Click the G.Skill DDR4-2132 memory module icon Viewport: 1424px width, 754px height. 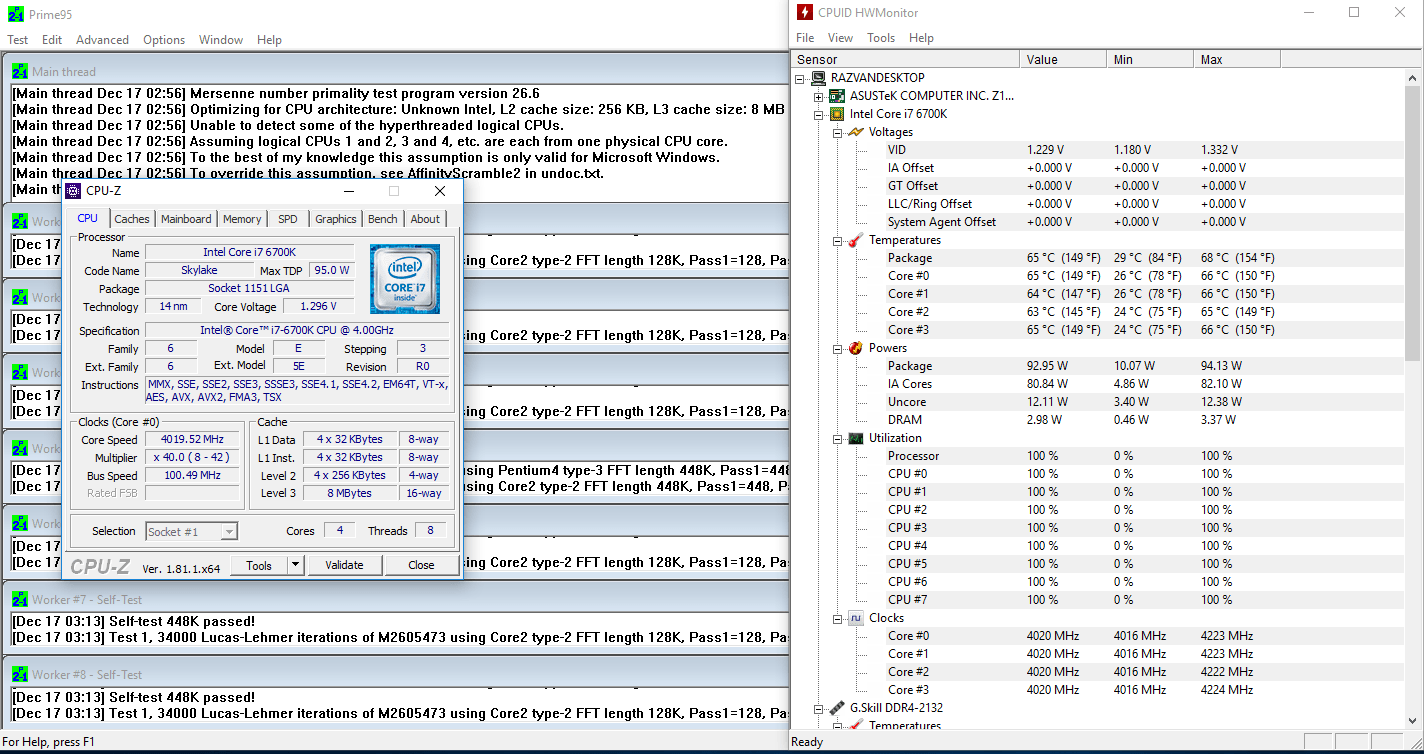tap(837, 708)
